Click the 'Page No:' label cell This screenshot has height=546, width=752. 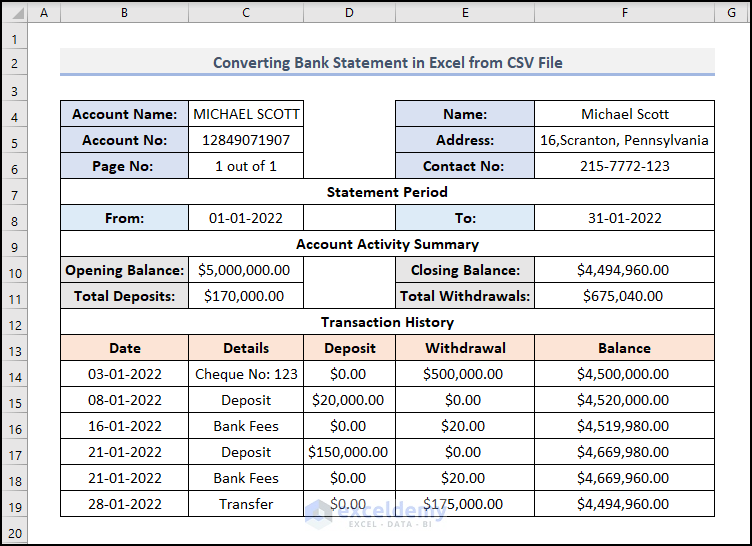(125, 166)
